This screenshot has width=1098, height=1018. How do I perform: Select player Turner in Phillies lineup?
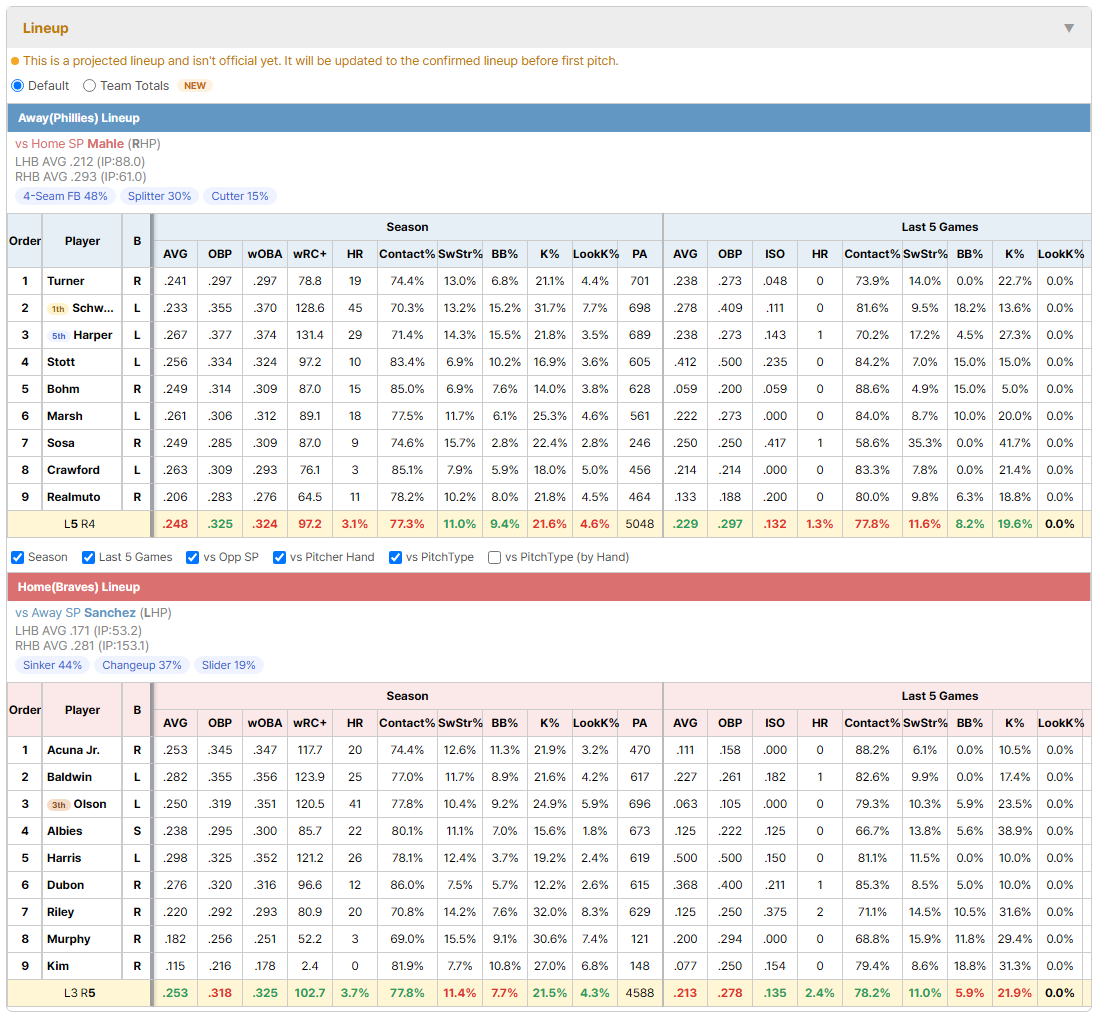click(x=66, y=281)
